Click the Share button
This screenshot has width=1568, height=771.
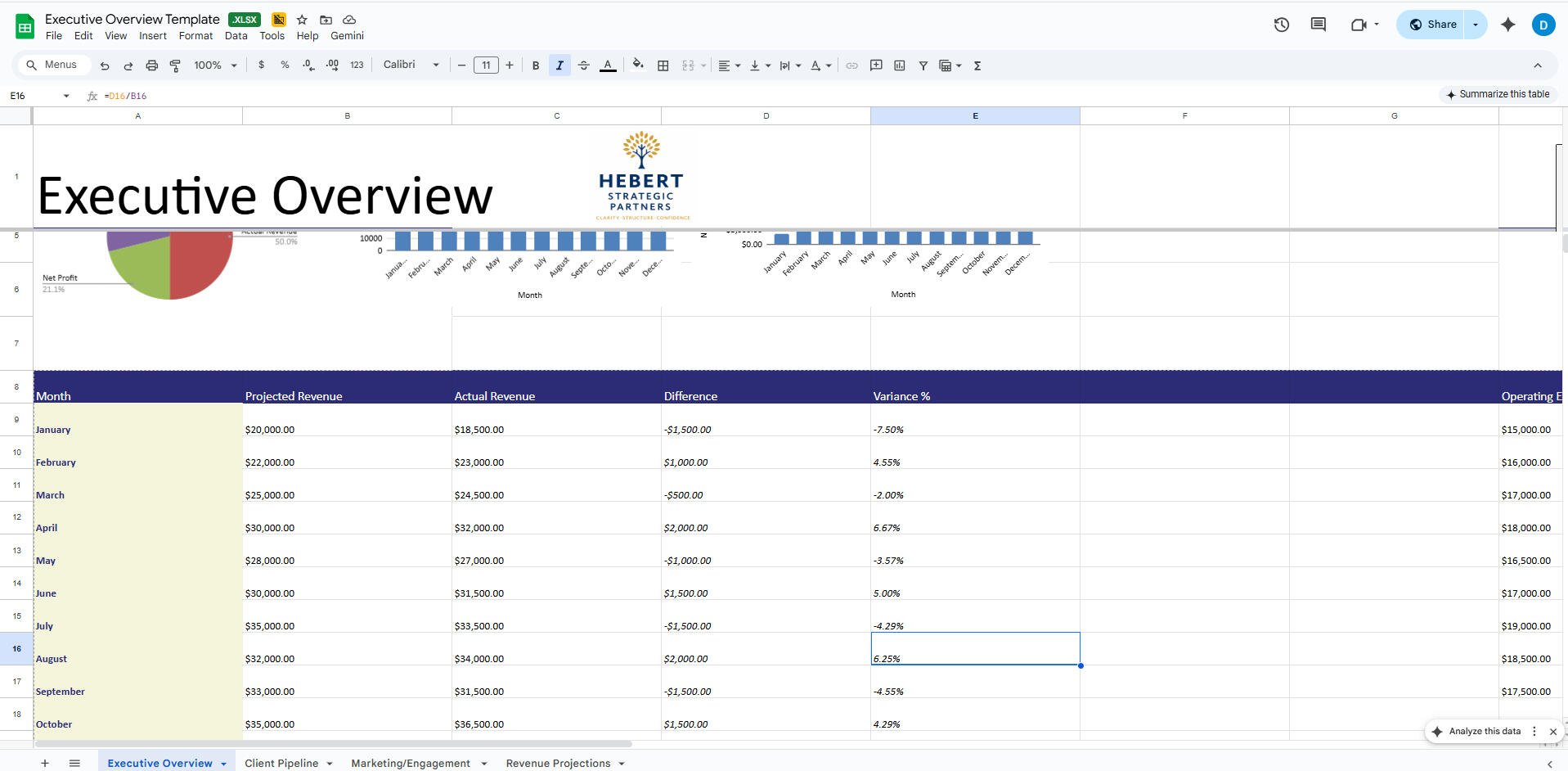1432,25
